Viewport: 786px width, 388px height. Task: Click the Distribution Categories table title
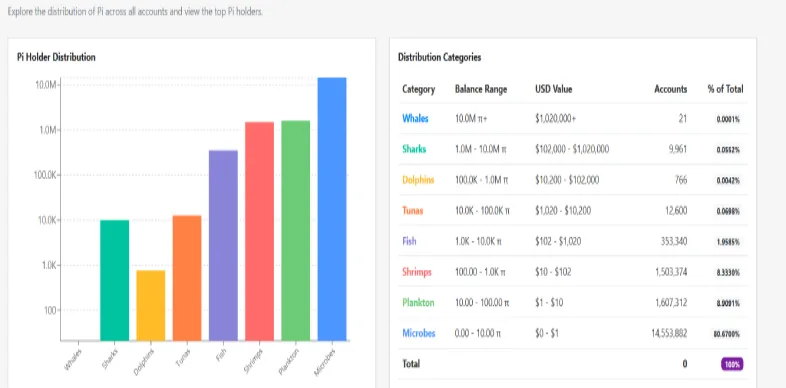click(440, 57)
